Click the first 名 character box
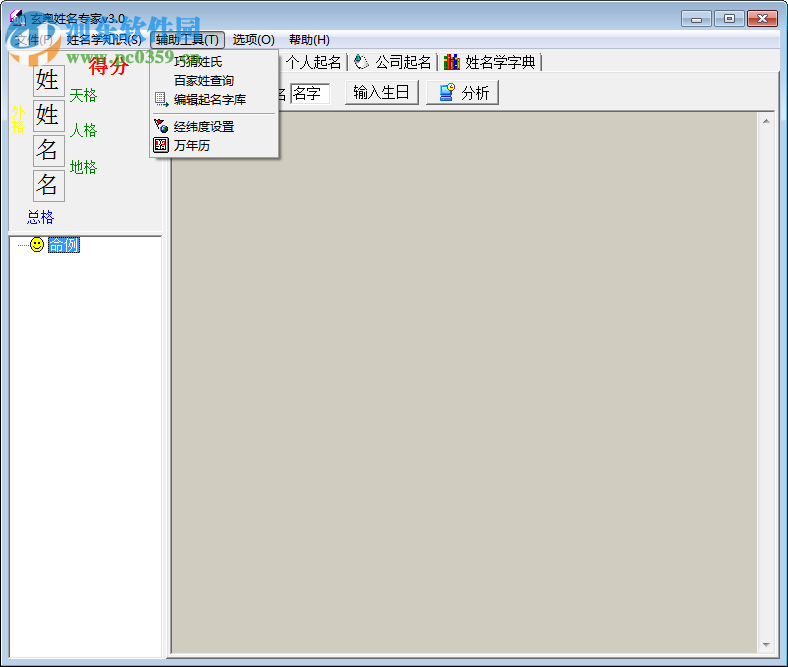This screenshot has width=788, height=667. 49,150
